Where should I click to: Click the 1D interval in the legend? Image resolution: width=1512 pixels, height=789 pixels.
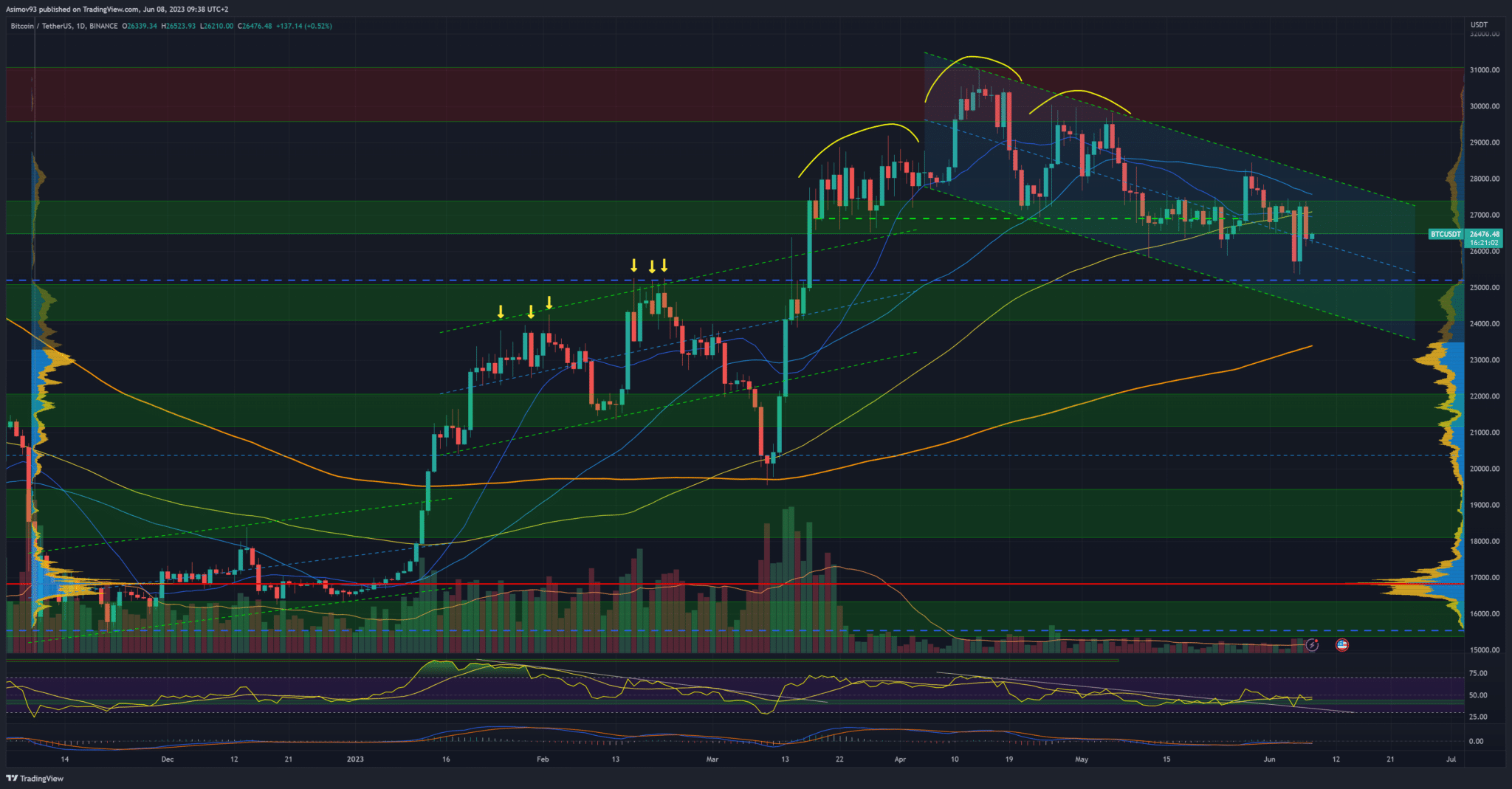tap(81, 26)
